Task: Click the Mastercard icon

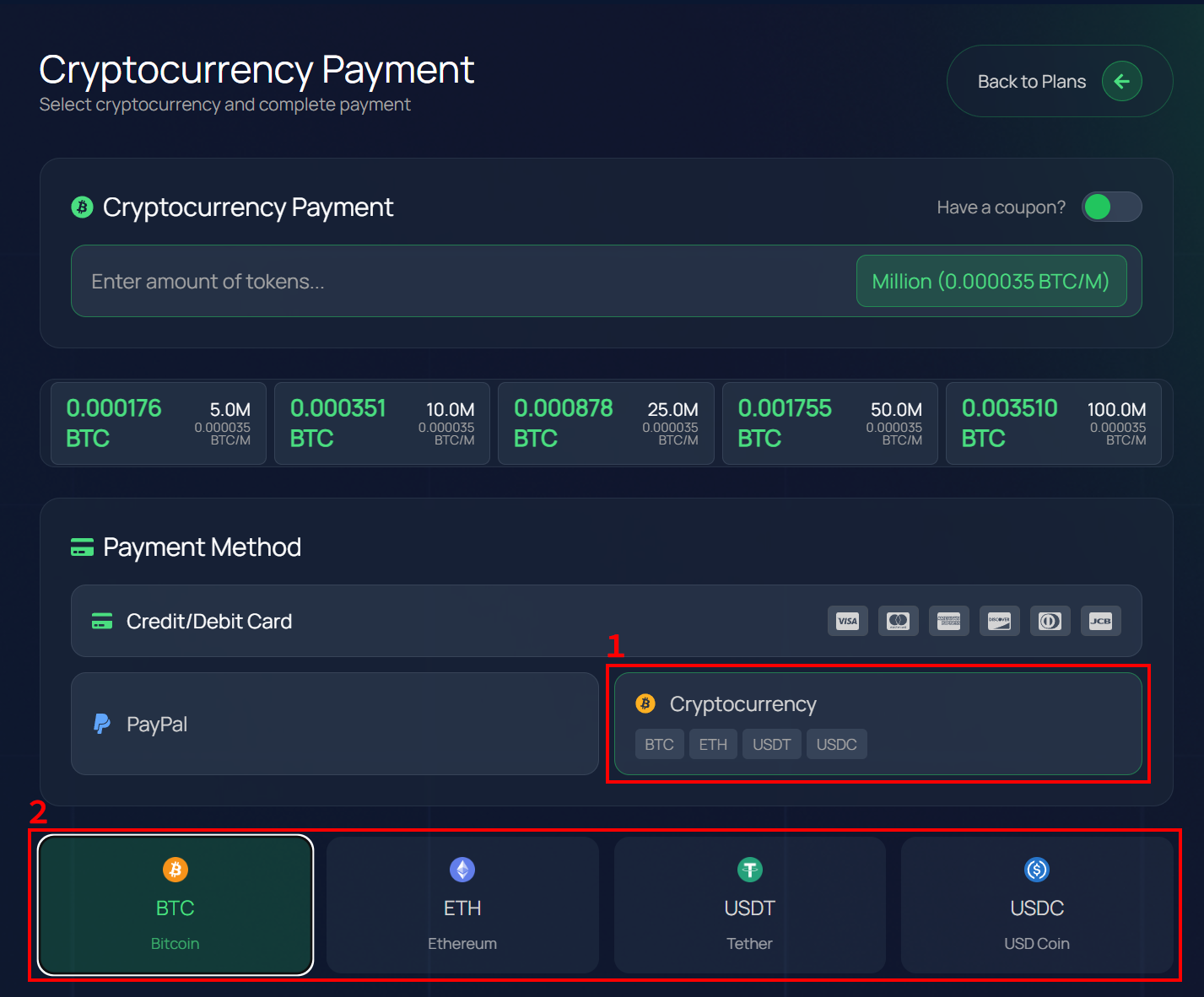Action: click(x=898, y=622)
